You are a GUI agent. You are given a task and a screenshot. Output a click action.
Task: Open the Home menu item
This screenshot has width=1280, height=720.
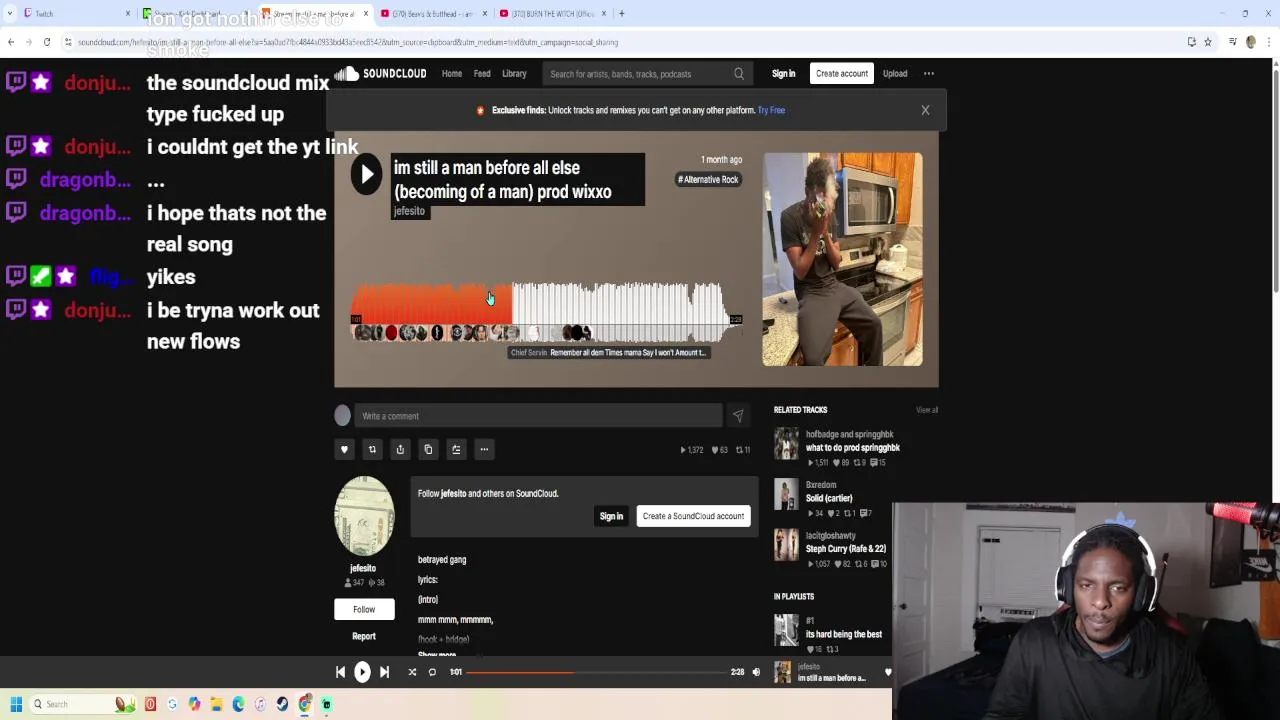(x=452, y=74)
